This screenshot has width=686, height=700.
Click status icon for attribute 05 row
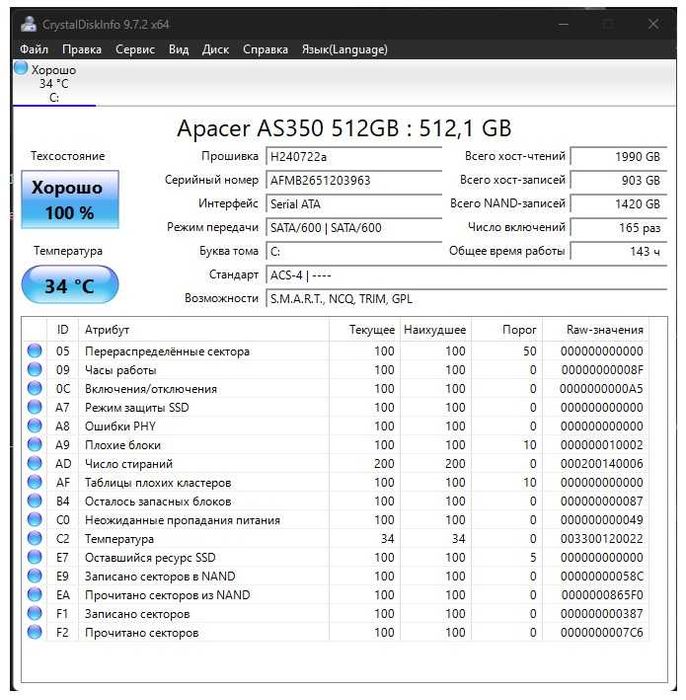[x=34, y=351]
